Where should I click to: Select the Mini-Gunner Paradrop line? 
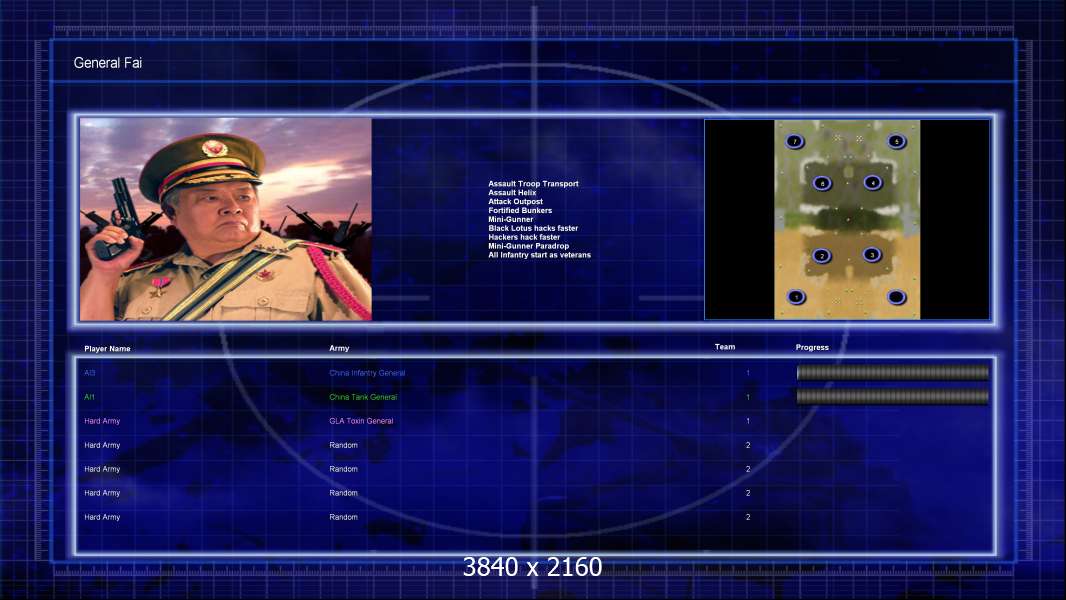coord(528,246)
